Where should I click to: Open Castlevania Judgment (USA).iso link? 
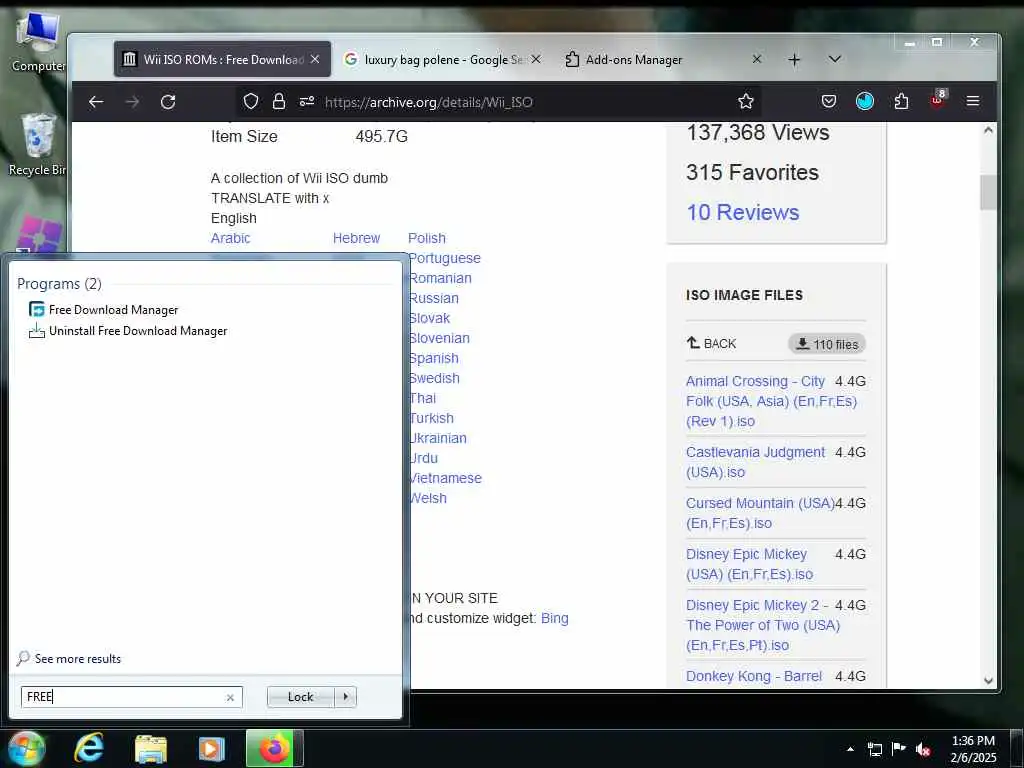click(756, 462)
